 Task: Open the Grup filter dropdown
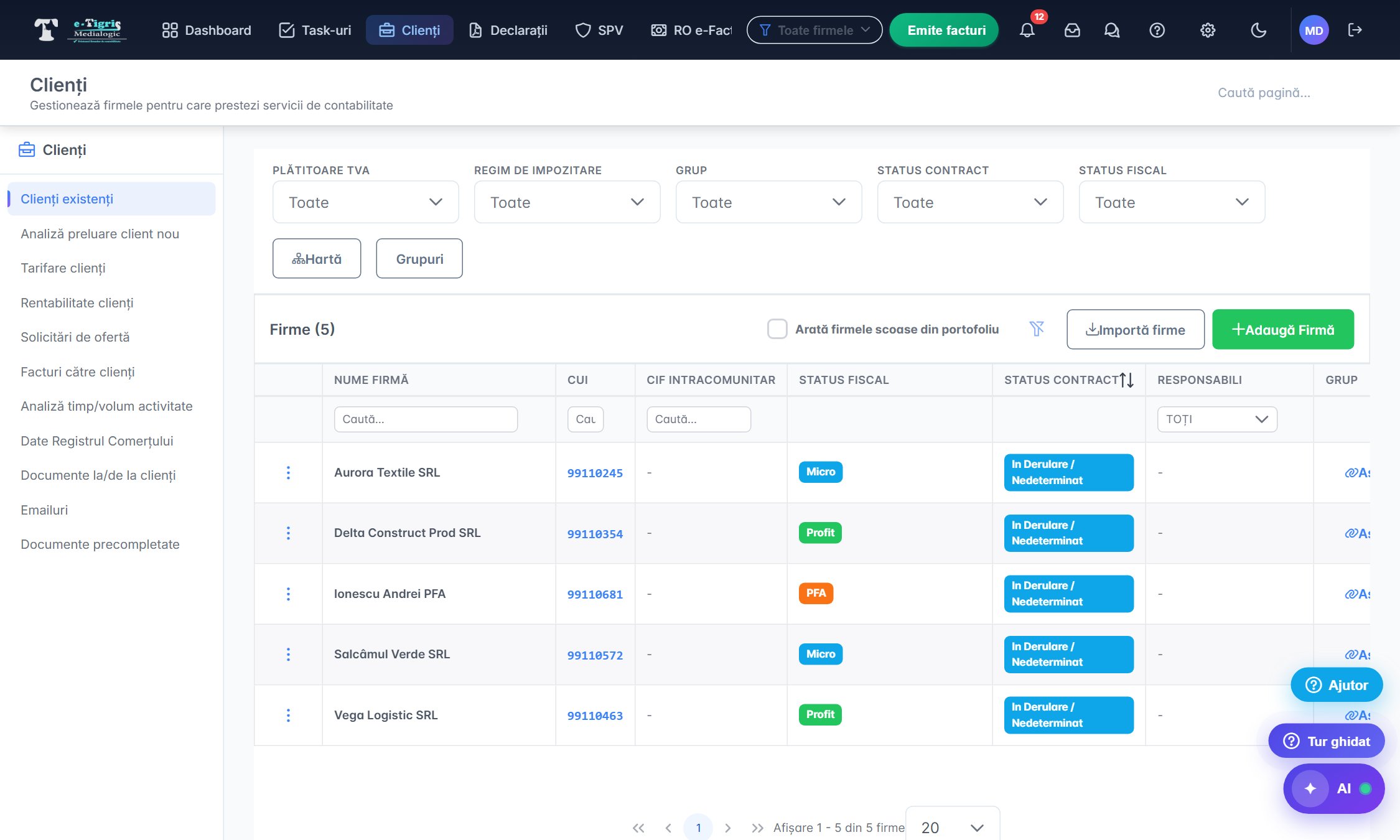pyautogui.click(x=769, y=202)
